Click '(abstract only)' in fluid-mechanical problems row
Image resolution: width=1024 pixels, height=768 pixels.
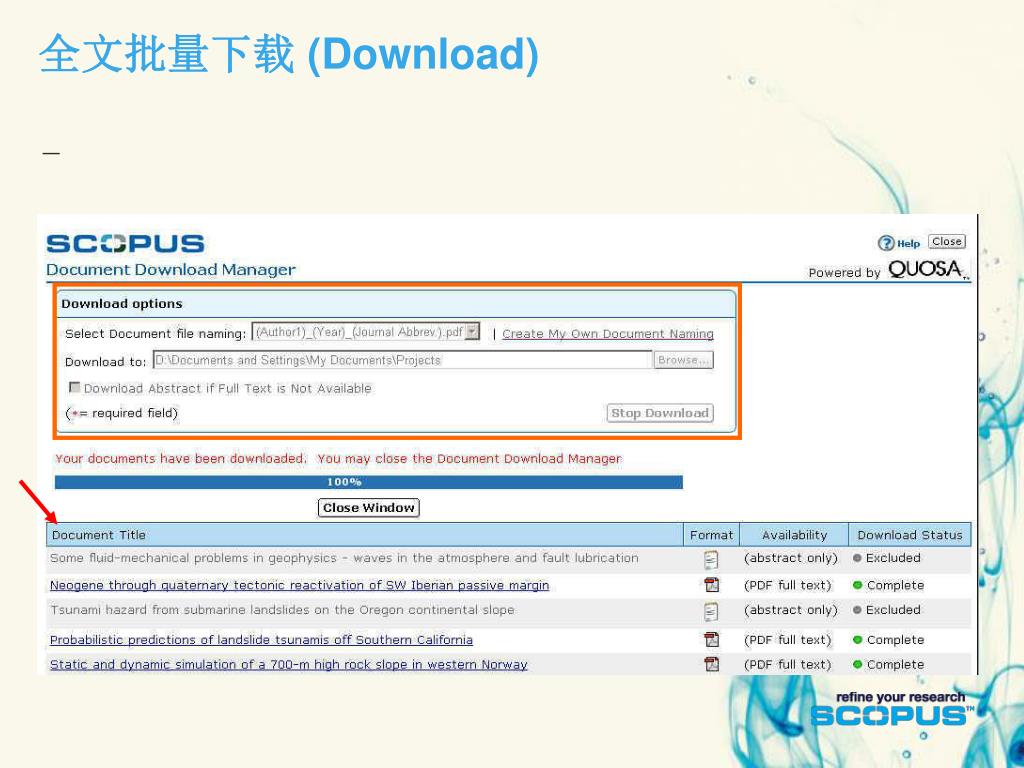click(790, 558)
